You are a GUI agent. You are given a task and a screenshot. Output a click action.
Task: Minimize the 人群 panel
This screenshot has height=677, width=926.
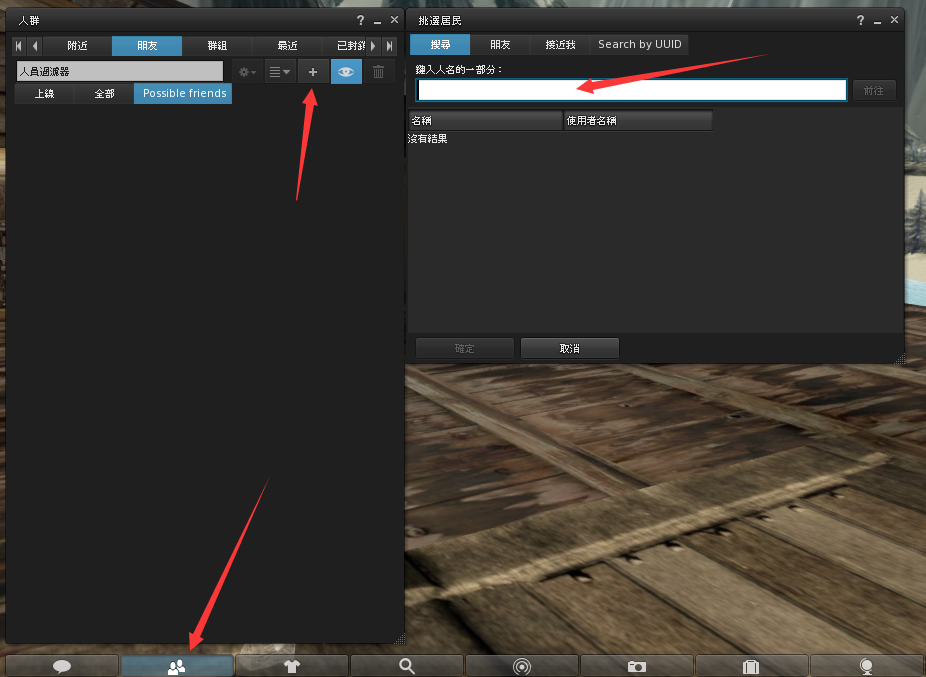coord(377,21)
